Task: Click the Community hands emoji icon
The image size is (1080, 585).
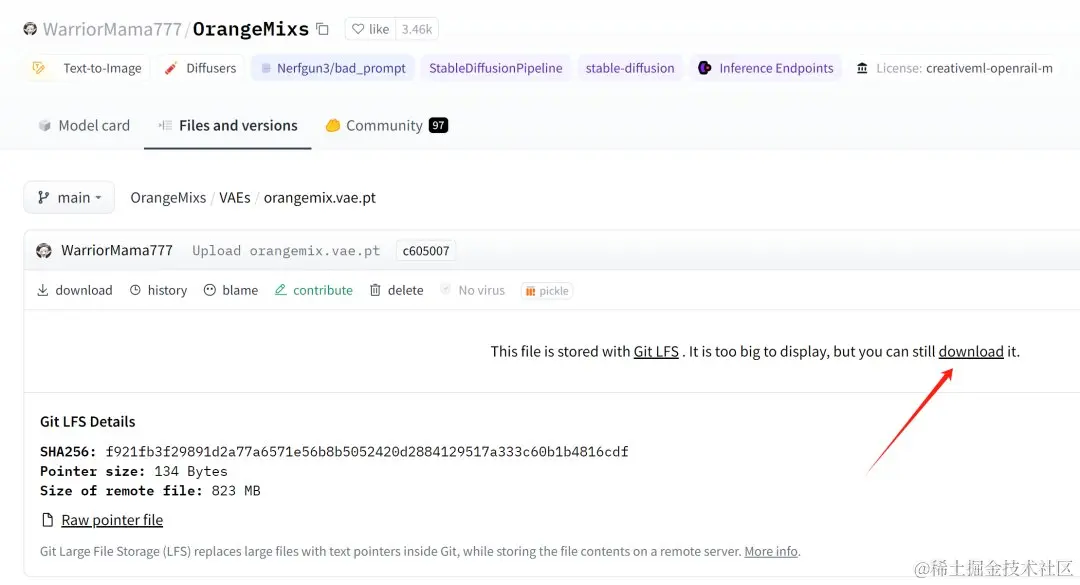Action: [333, 125]
